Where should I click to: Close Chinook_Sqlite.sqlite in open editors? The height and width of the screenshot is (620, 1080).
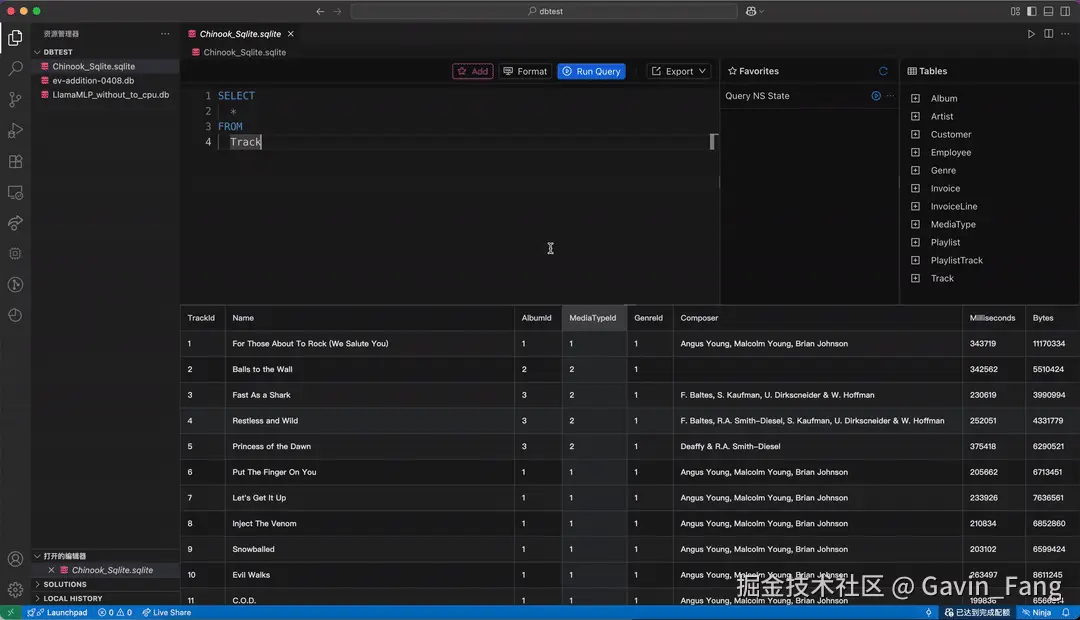[51, 570]
